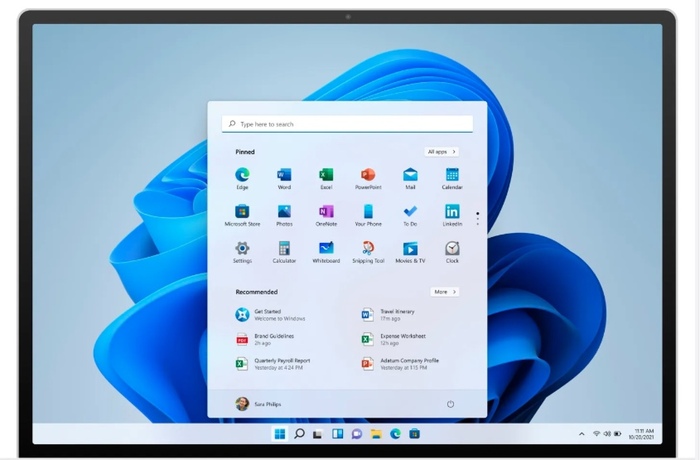The width and height of the screenshot is (700, 460).
Task: Click the Start button on the taskbar
Action: click(280, 434)
